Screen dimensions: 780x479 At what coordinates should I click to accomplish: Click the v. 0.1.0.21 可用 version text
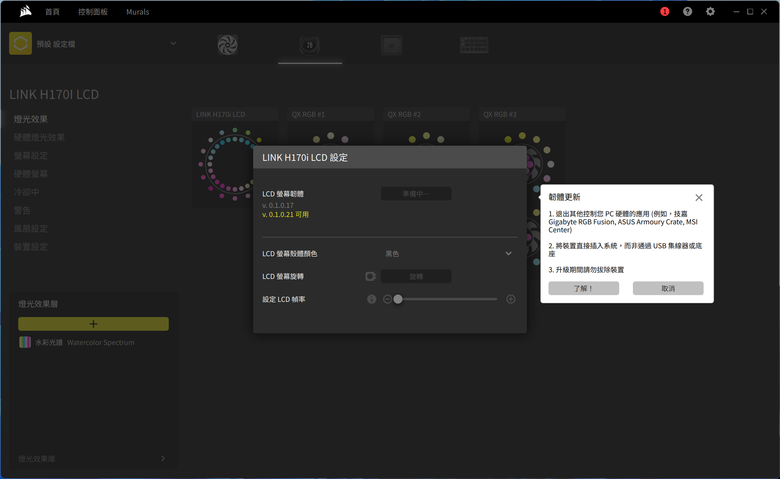(286, 214)
